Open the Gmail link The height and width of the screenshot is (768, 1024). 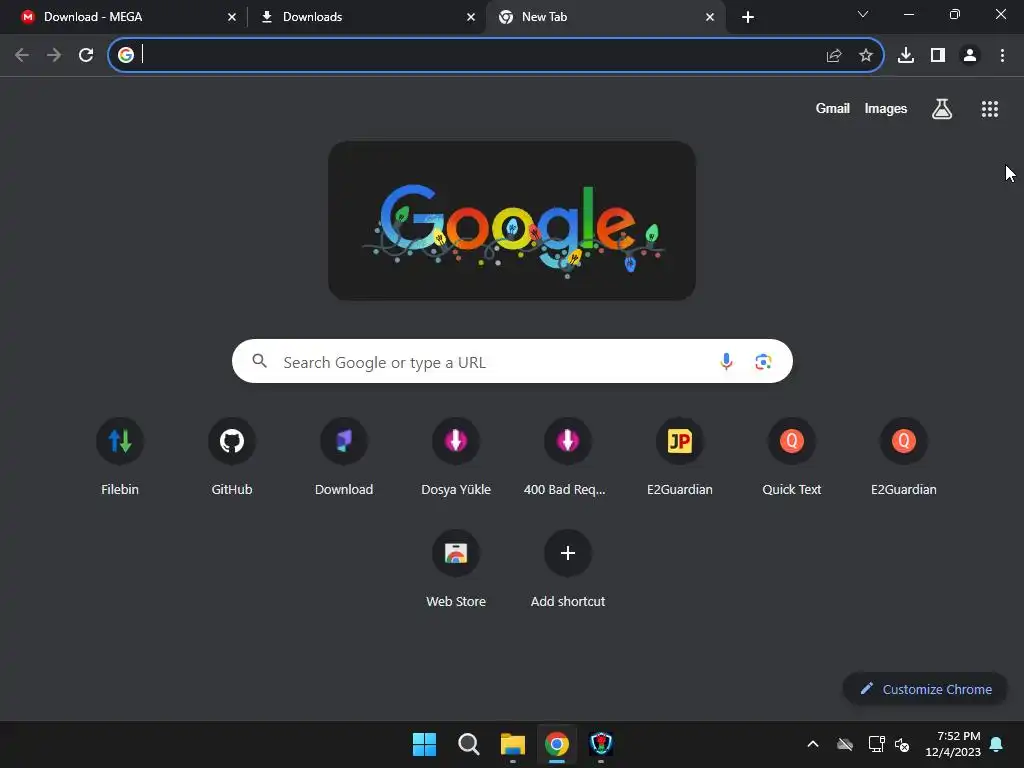coord(833,108)
